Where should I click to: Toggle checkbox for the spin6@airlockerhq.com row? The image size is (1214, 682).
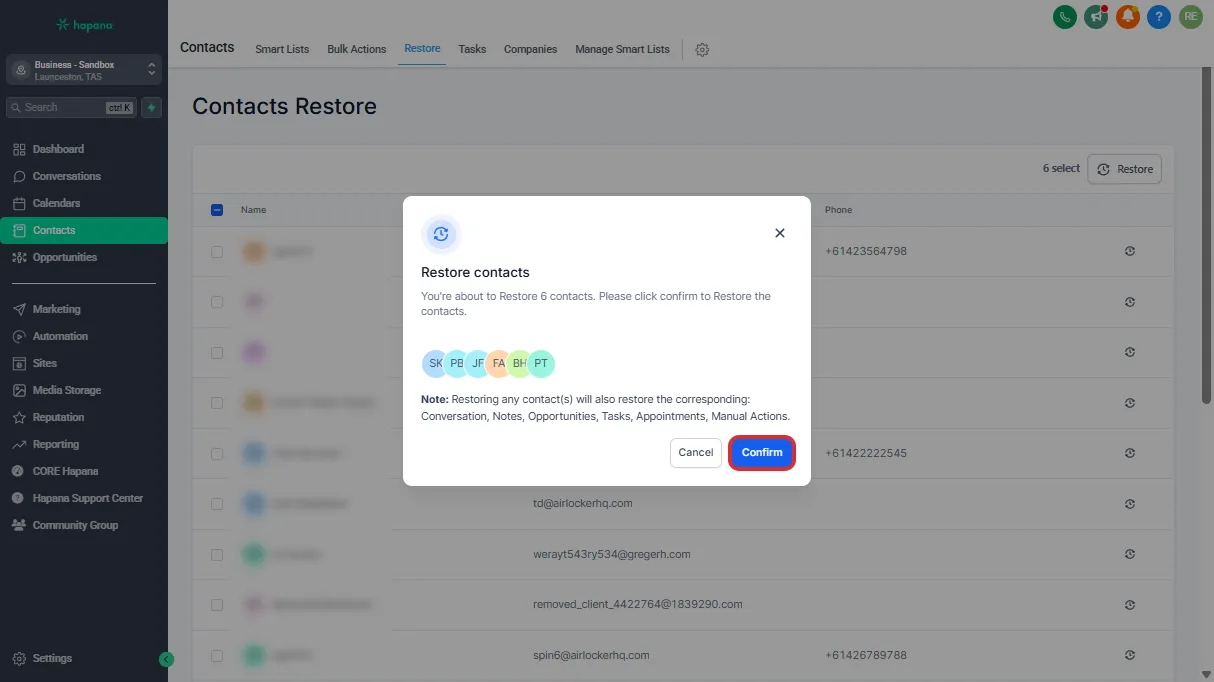217,656
